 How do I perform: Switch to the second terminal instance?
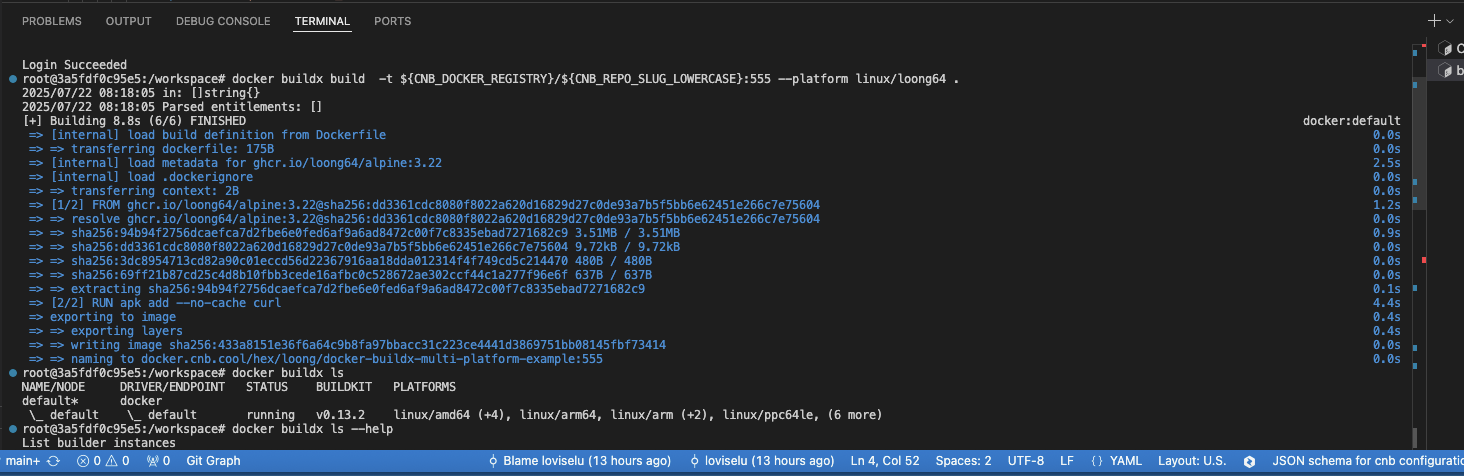coord(1450,70)
